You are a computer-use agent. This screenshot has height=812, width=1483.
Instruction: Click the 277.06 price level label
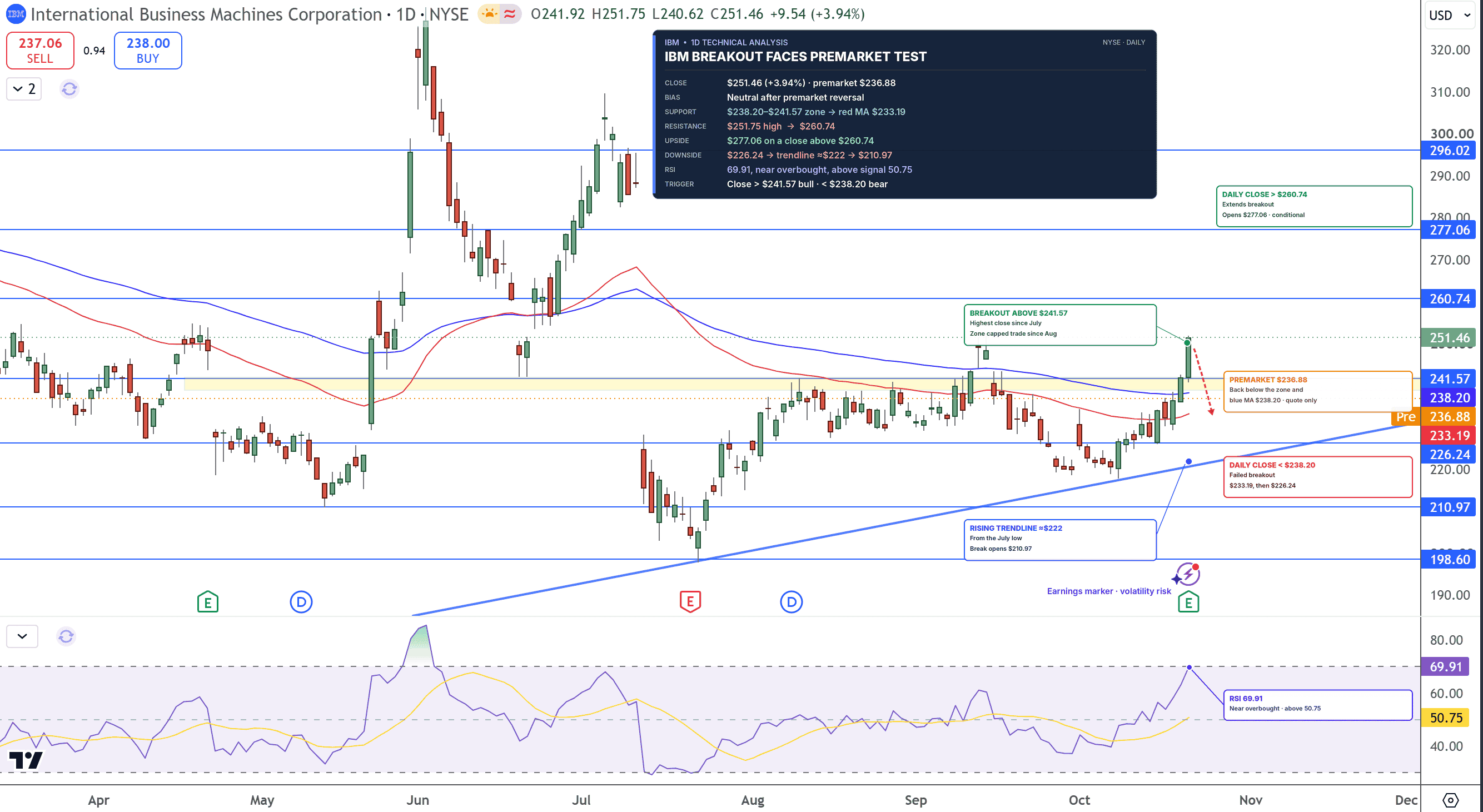click(1449, 230)
